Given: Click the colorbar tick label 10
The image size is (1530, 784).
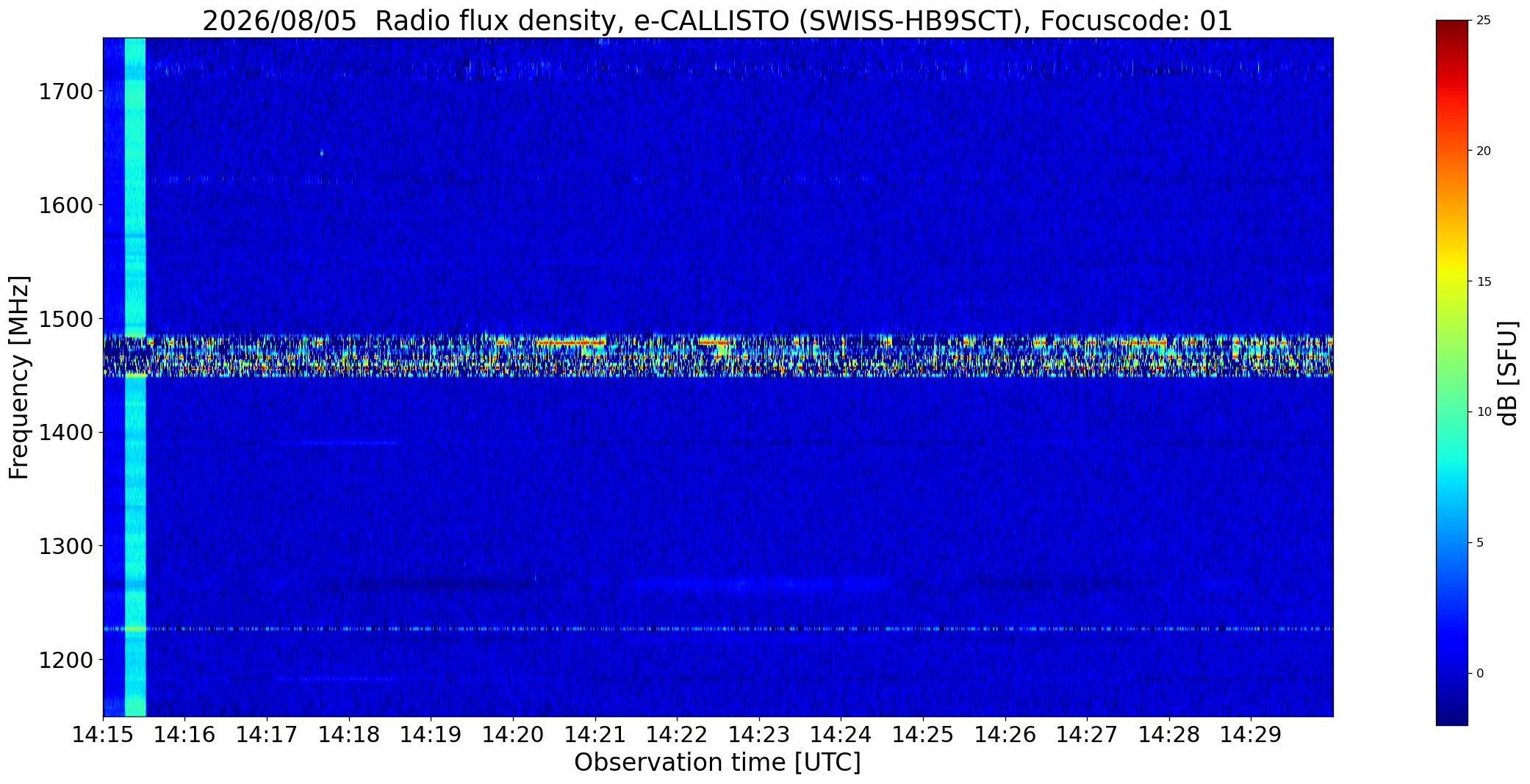Looking at the screenshot, I should click(x=1484, y=412).
